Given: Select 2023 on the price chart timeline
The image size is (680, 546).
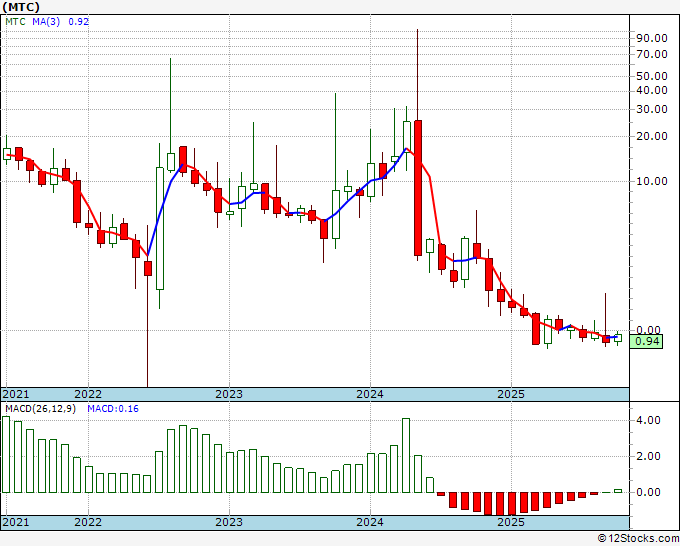Looking at the screenshot, I should point(229,394).
